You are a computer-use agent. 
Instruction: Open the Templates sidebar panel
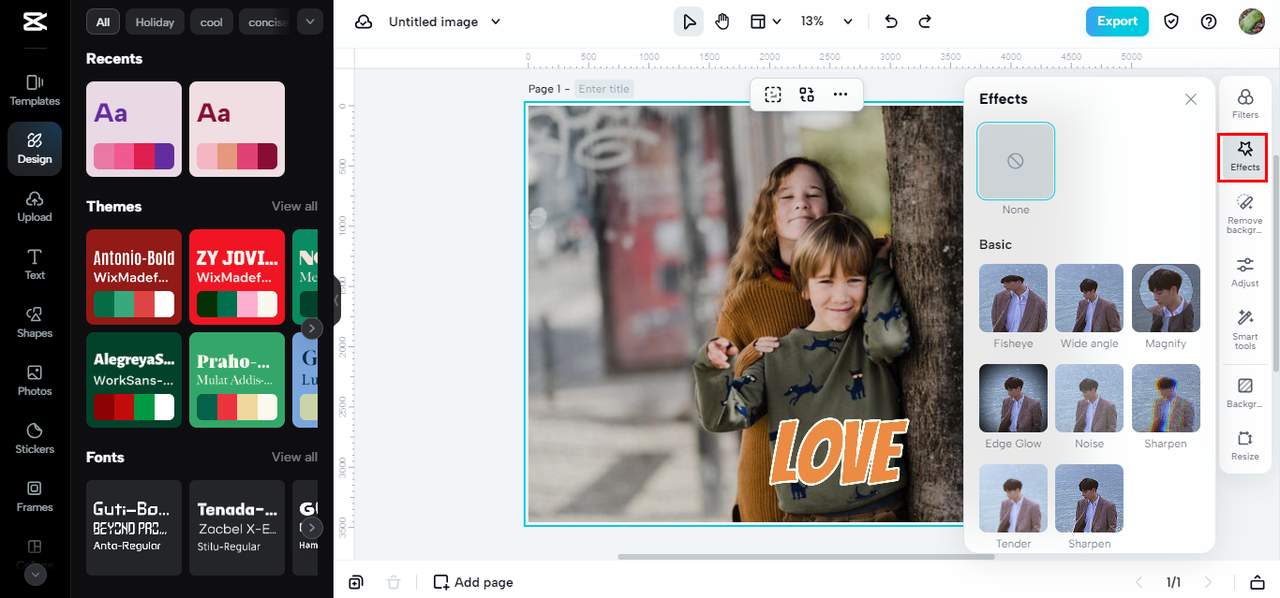coord(34,90)
